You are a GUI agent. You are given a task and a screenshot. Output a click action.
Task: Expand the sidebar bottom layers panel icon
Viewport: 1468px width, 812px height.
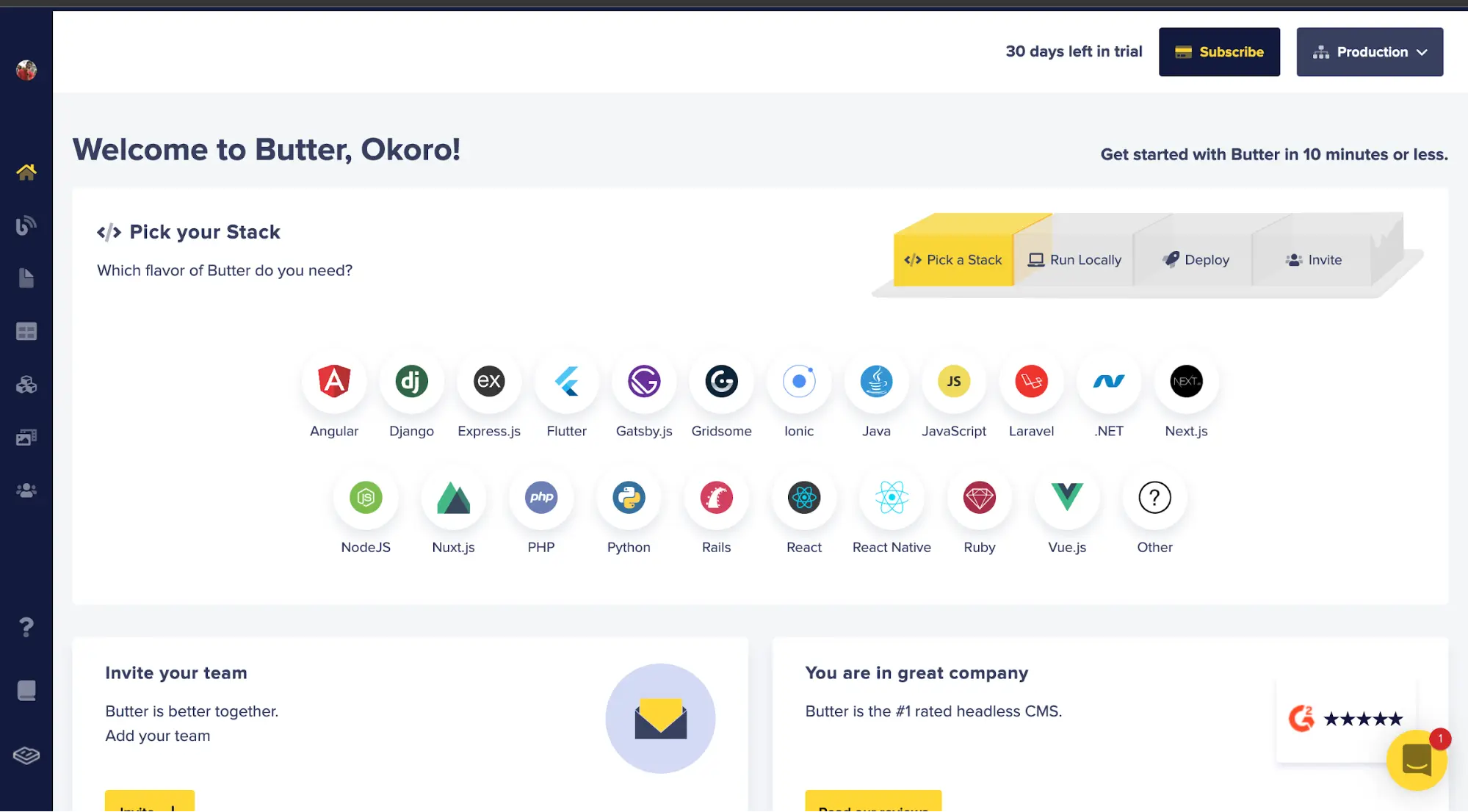point(26,755)
